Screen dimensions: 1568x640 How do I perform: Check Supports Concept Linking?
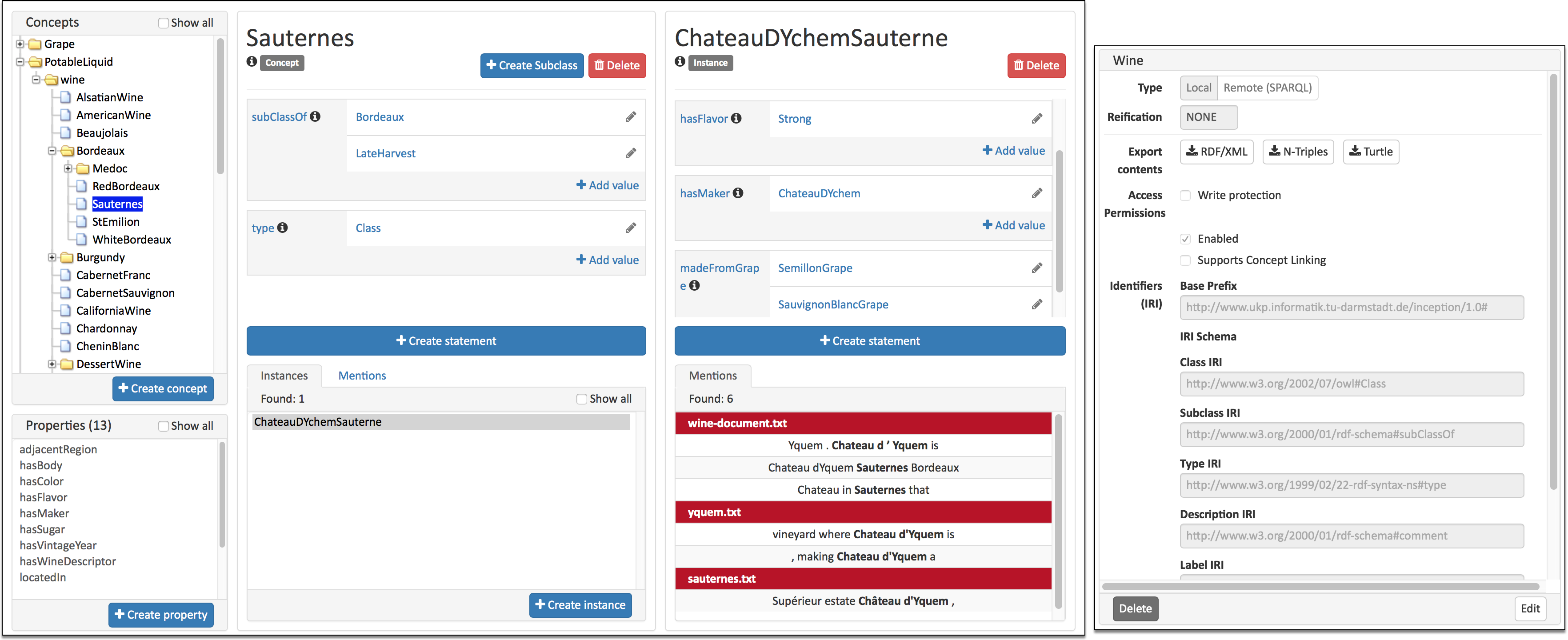click(1184, 260)
